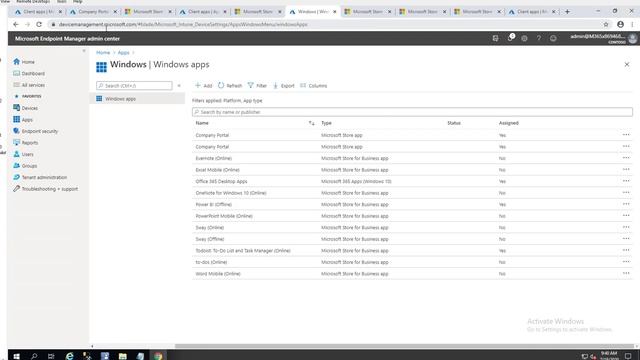Click the Home breadcrumb link
The width and height of the screenshot is (640, 360).
103,53
